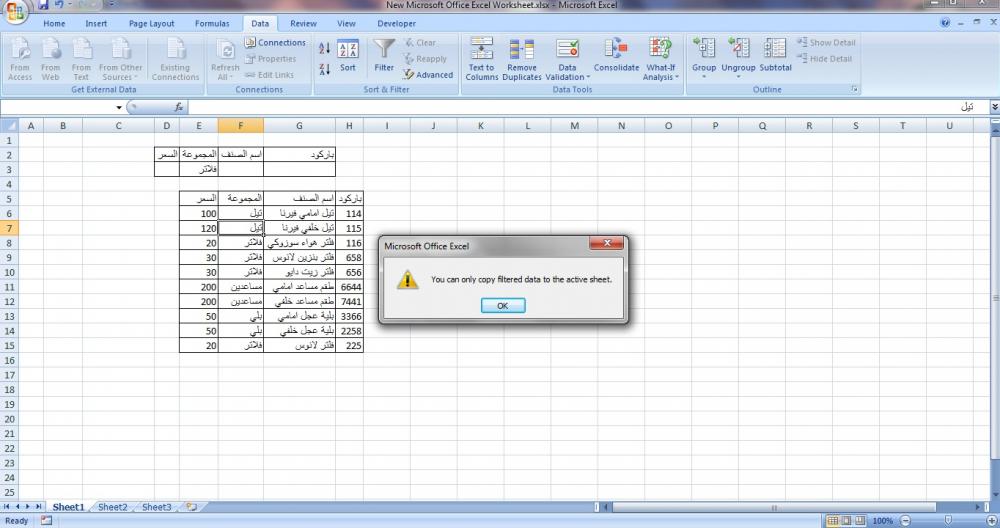Image resolution: width=1000 pixels, height=528 pixels.
Task: Click the Select All corner box
Action: (9, 126)
